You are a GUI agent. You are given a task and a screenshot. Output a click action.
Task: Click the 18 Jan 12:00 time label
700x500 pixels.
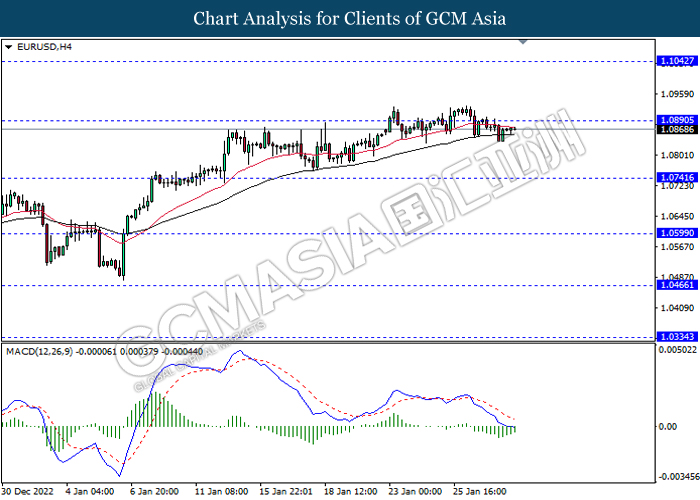351,492
